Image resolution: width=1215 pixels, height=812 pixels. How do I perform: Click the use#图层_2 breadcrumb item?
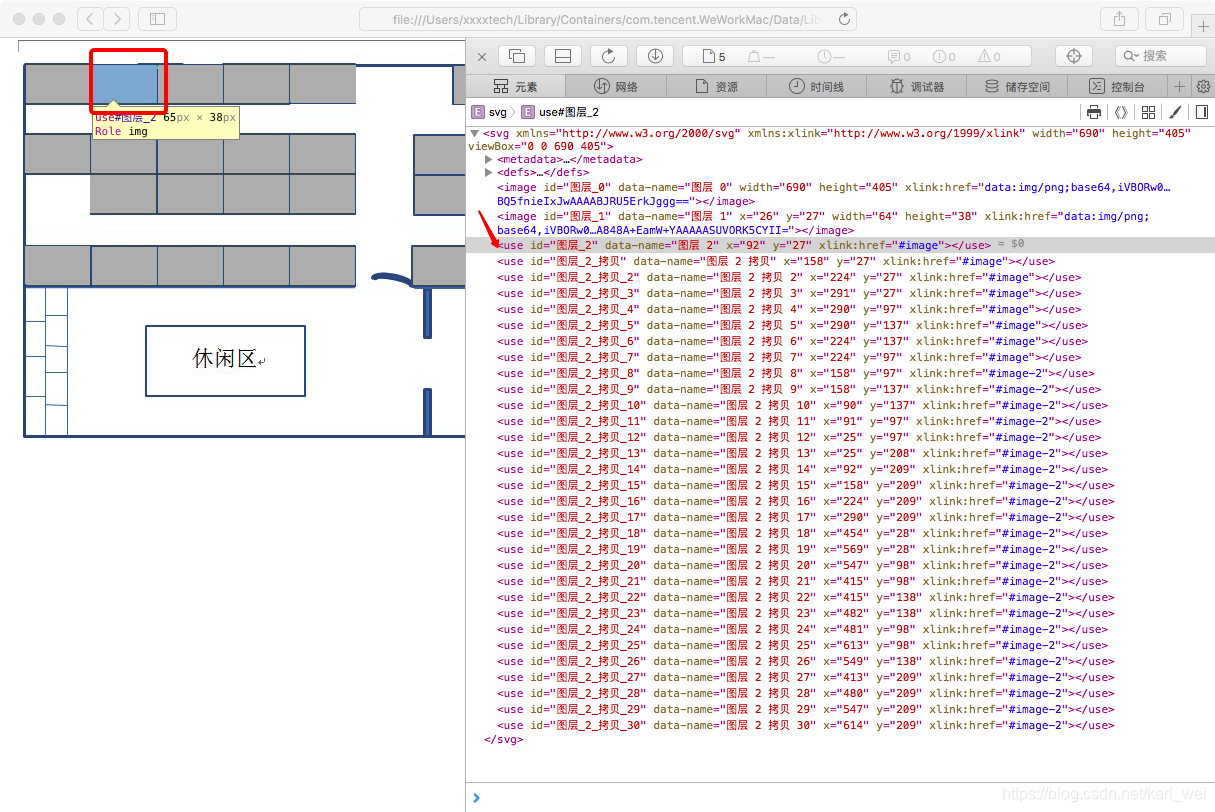[561, 112]
